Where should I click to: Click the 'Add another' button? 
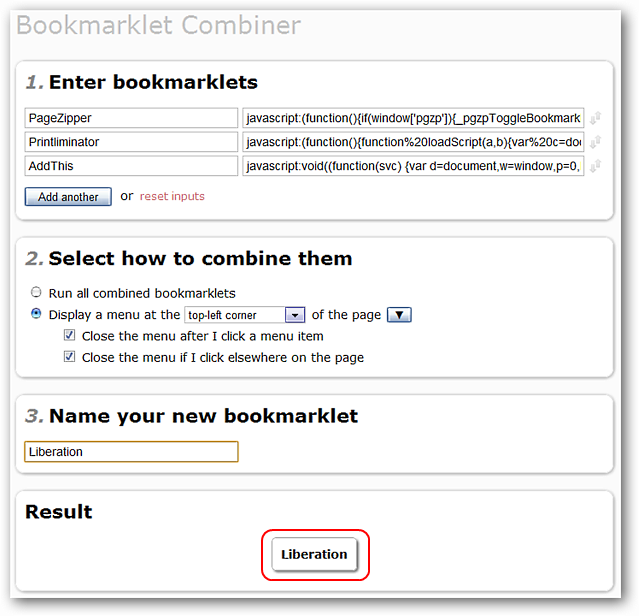(x=68, y=197)
